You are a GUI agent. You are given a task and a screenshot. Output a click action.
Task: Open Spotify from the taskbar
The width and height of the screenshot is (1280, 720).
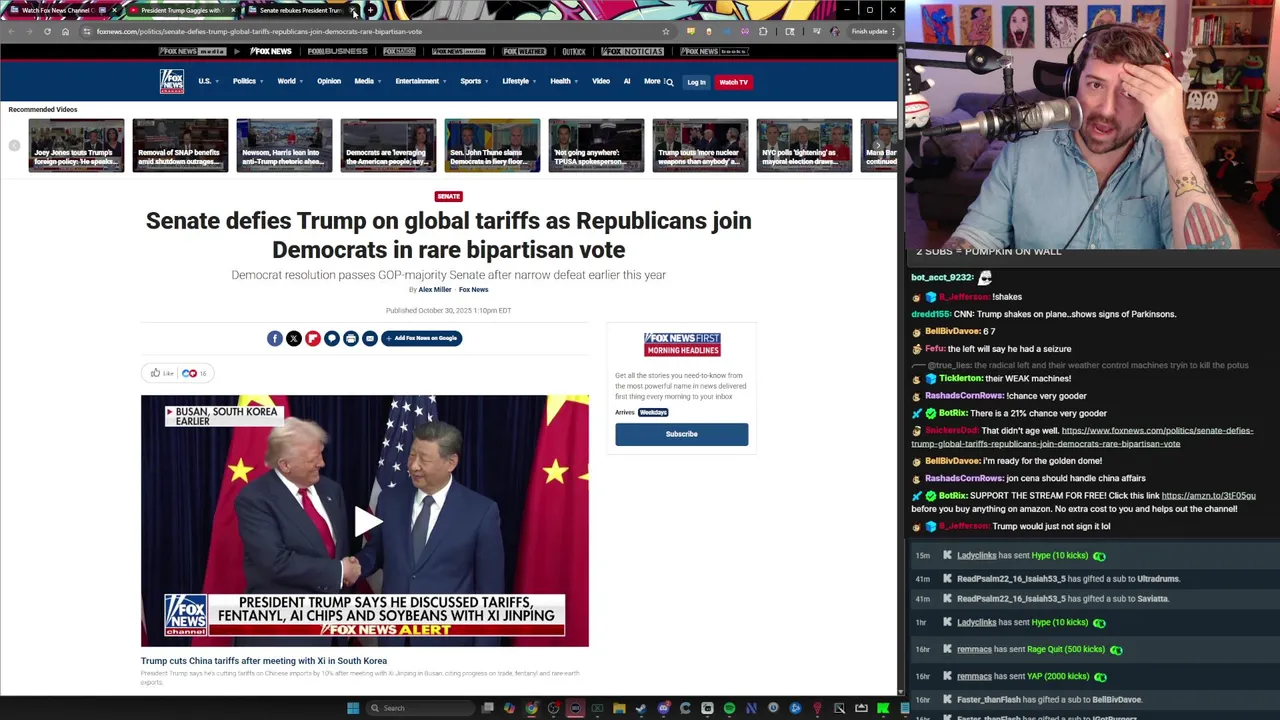click(729, 708)
